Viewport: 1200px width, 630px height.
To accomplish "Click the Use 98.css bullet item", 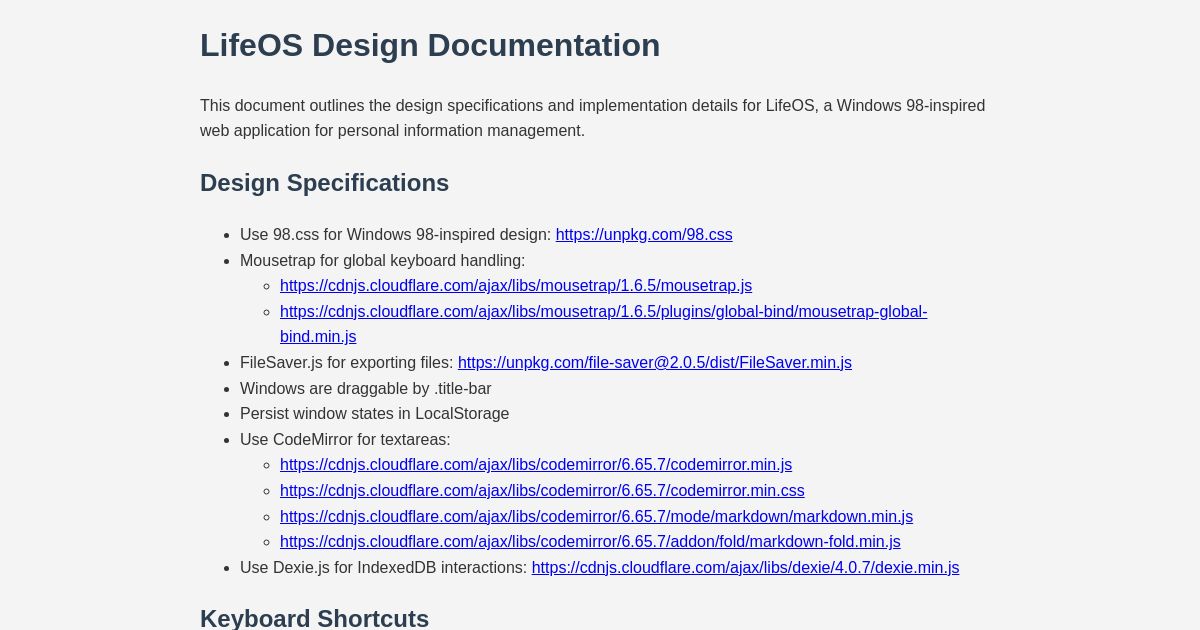I will pyautogui.click(x=396, y=234).
